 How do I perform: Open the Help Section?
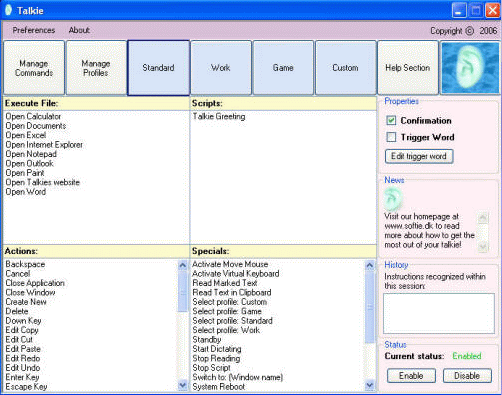pos(408,68)
